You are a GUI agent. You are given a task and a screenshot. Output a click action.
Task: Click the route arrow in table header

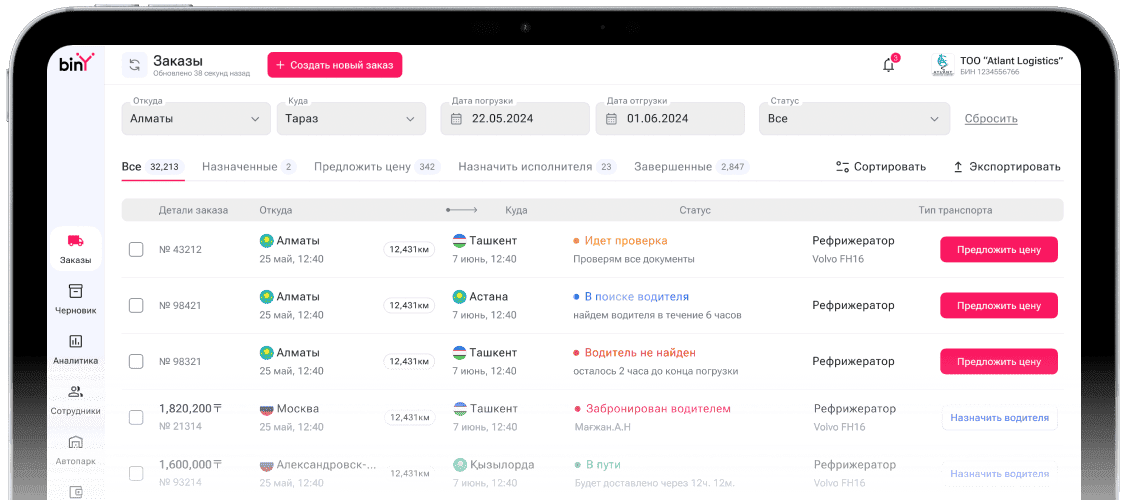(462, 210)
